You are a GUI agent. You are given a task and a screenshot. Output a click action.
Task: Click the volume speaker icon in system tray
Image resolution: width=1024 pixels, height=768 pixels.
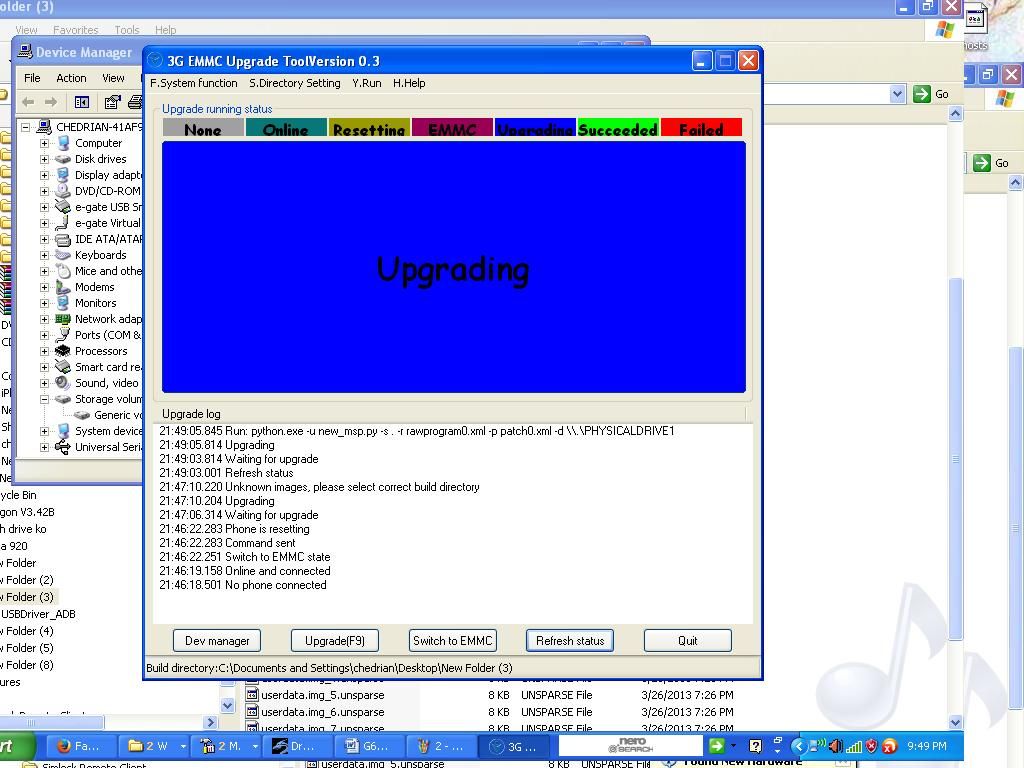coord(834,746)
